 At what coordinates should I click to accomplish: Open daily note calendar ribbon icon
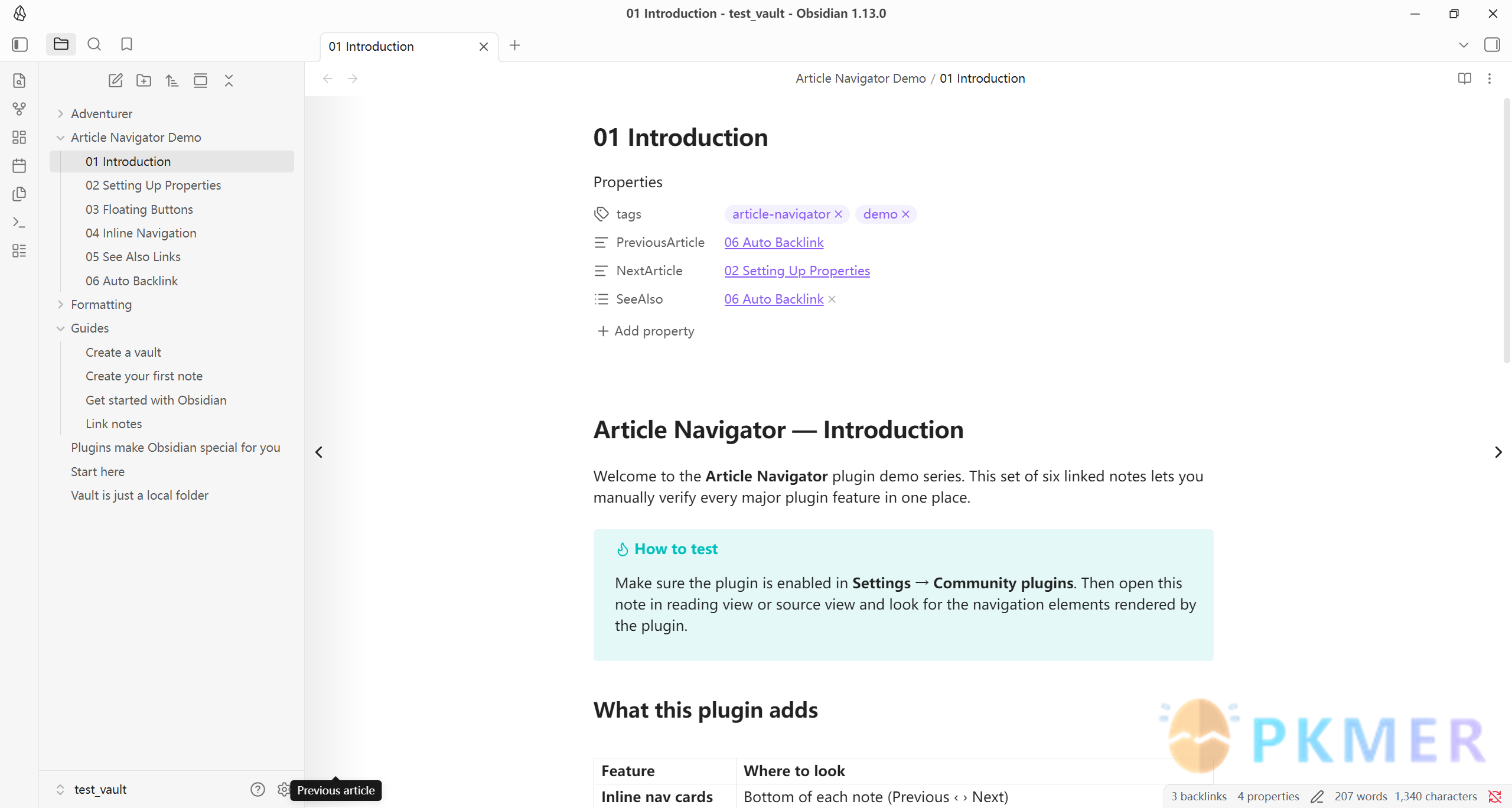click(x=19, y=166)
